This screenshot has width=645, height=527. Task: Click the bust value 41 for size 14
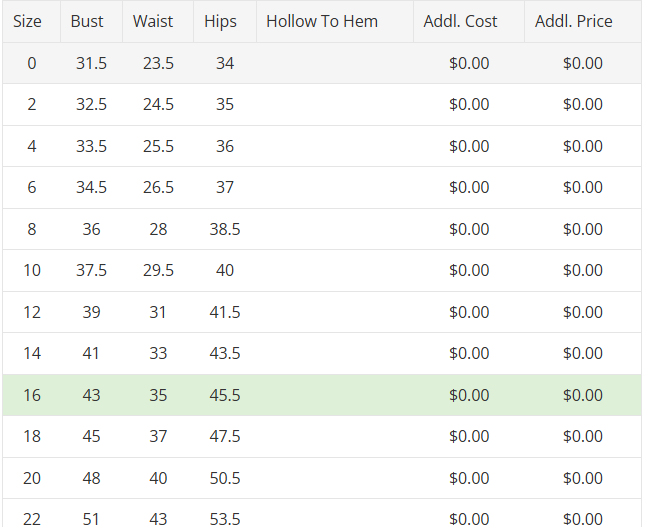pyautogui.click(x=91, y=353)
